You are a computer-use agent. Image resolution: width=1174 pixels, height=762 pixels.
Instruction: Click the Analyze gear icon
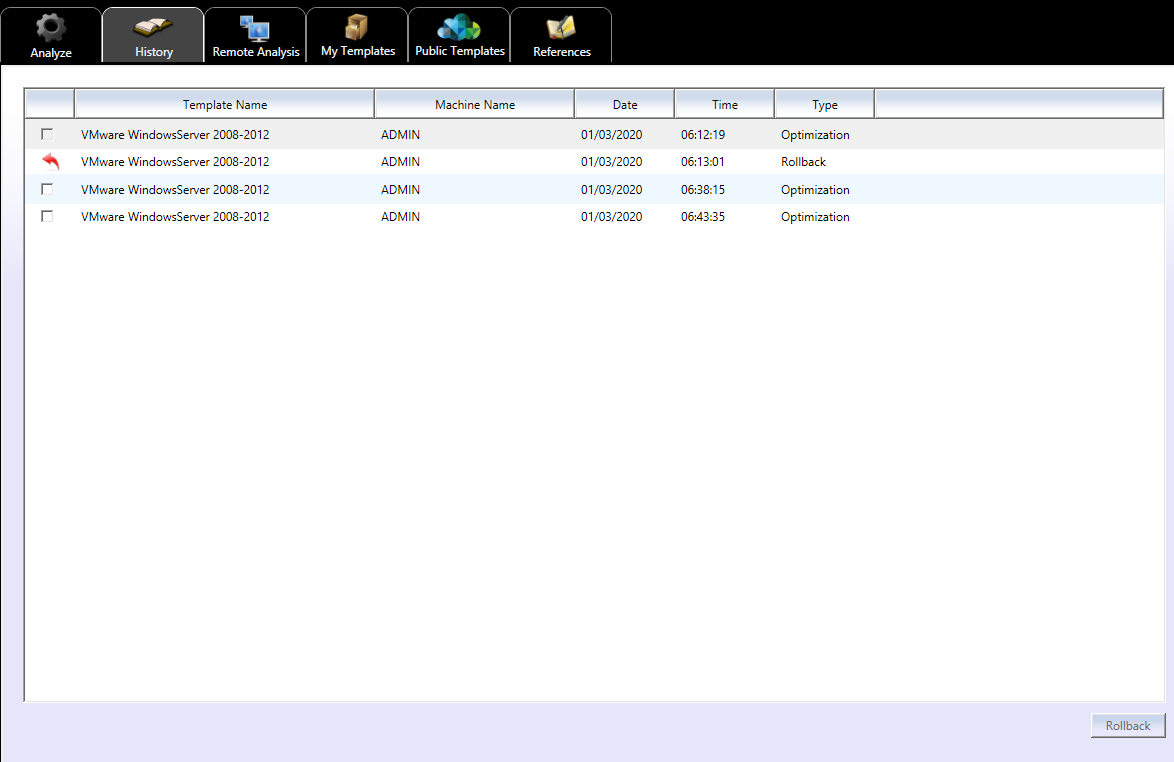(x=51, y=28)
